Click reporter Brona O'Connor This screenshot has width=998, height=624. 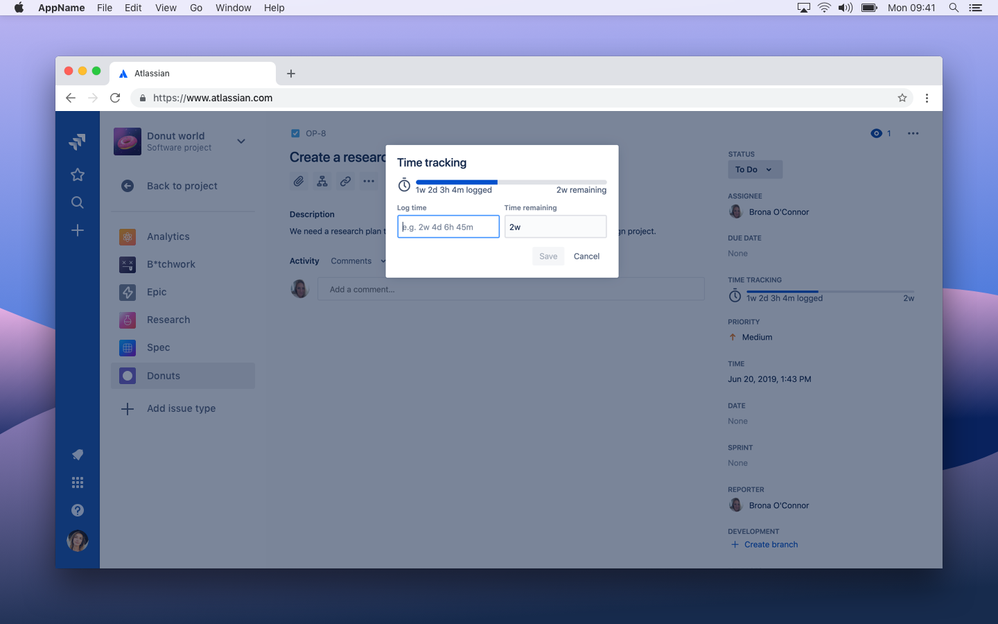(769, 506)
